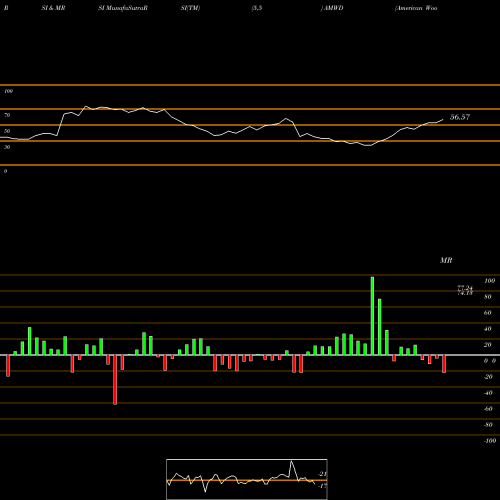Click the RSI axis label 50
500x500 pixels.
coord(7,131)
